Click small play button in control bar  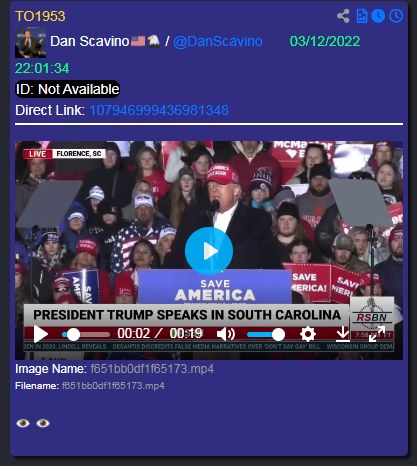pos(41,334)
